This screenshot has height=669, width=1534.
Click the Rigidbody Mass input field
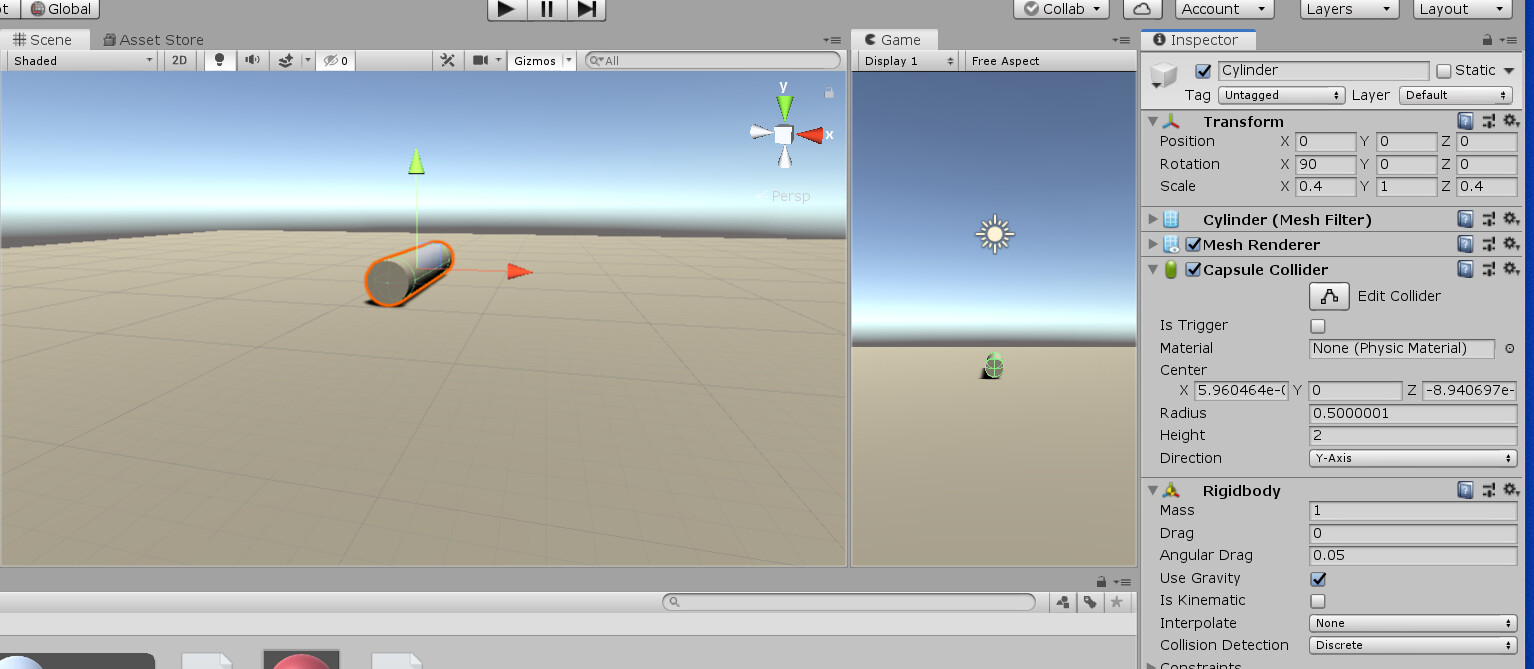tap(1412, 510)
